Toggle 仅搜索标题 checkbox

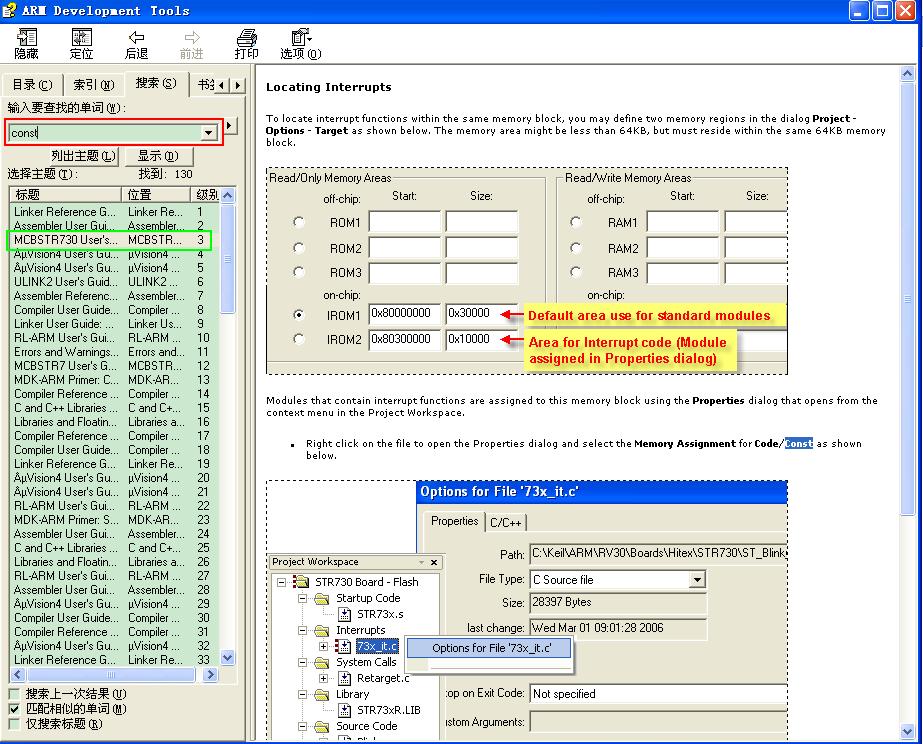coord(14,723)
